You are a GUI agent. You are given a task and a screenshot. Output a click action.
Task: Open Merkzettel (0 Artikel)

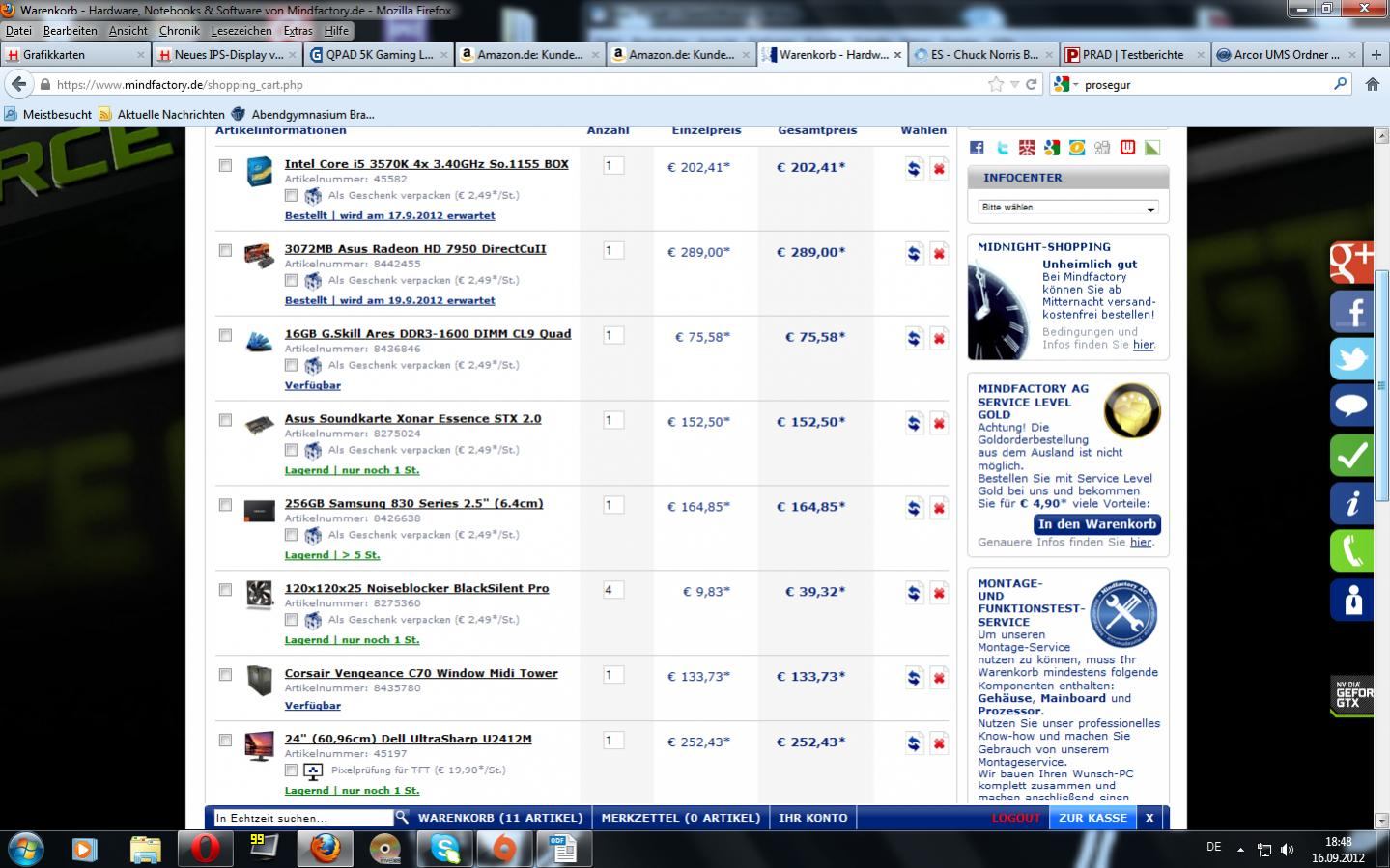[681, 818]
